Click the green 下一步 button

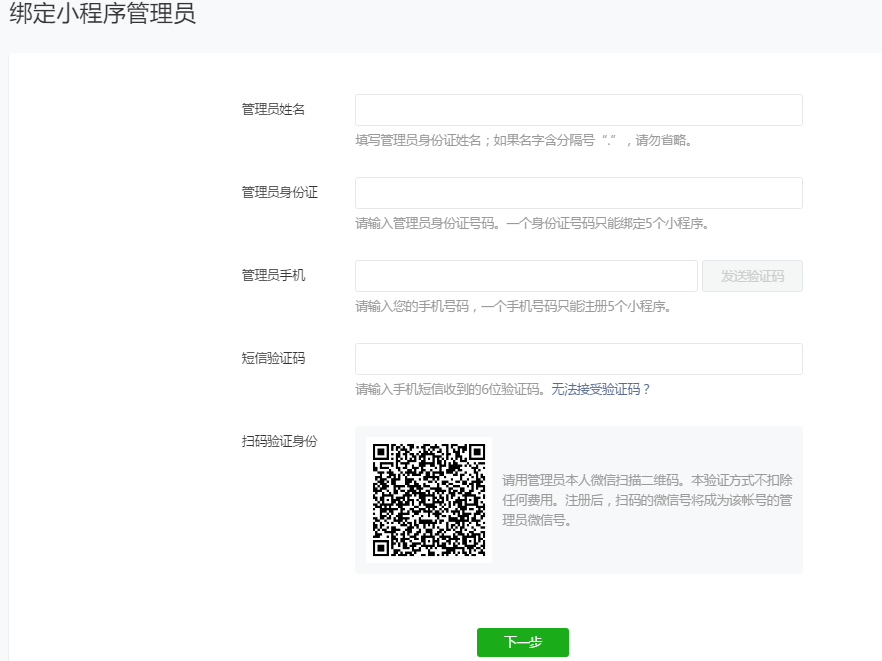click(x=523, y=642)
